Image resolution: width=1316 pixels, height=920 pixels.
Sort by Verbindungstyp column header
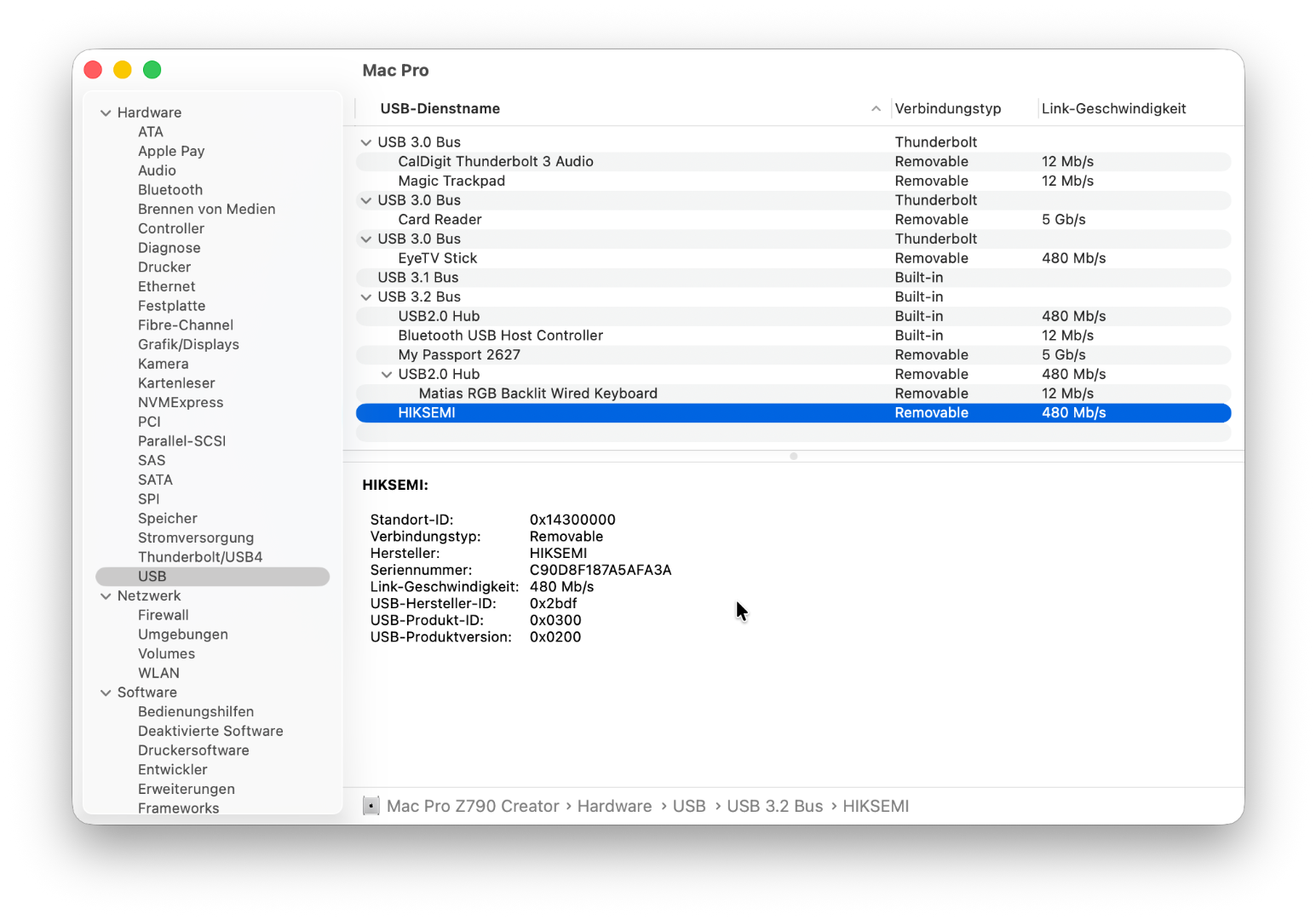[x=948, y=109]
